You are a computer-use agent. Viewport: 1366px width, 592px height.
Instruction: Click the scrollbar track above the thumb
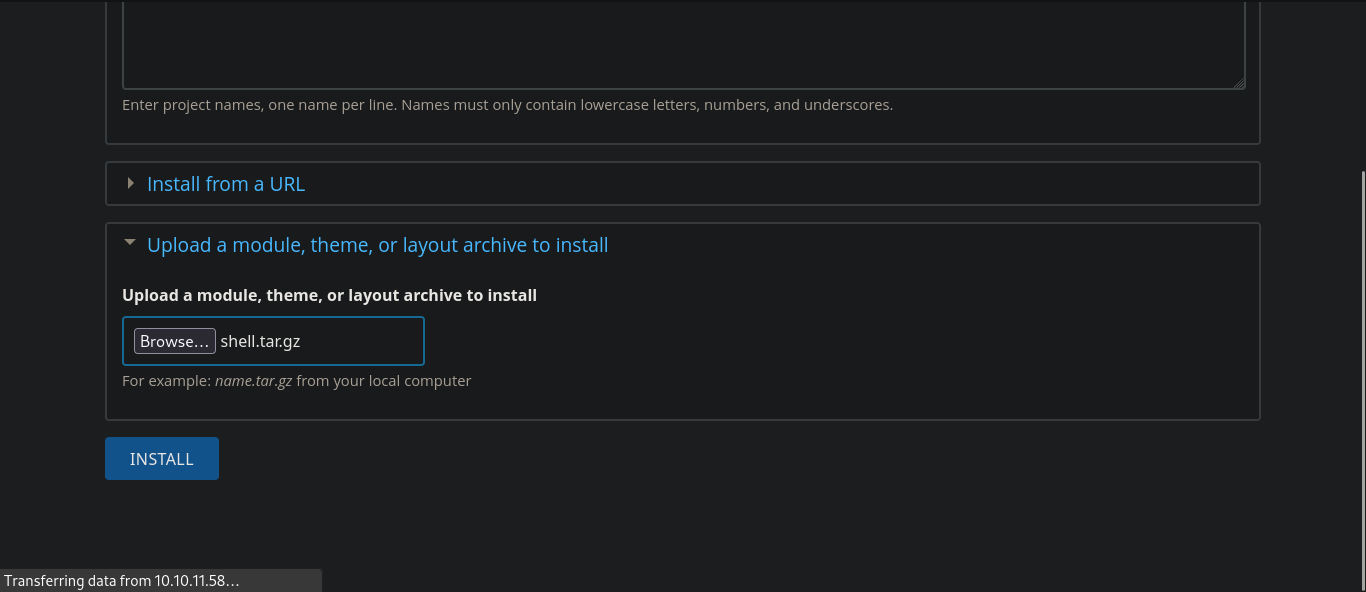click(x=1361, y=80)
